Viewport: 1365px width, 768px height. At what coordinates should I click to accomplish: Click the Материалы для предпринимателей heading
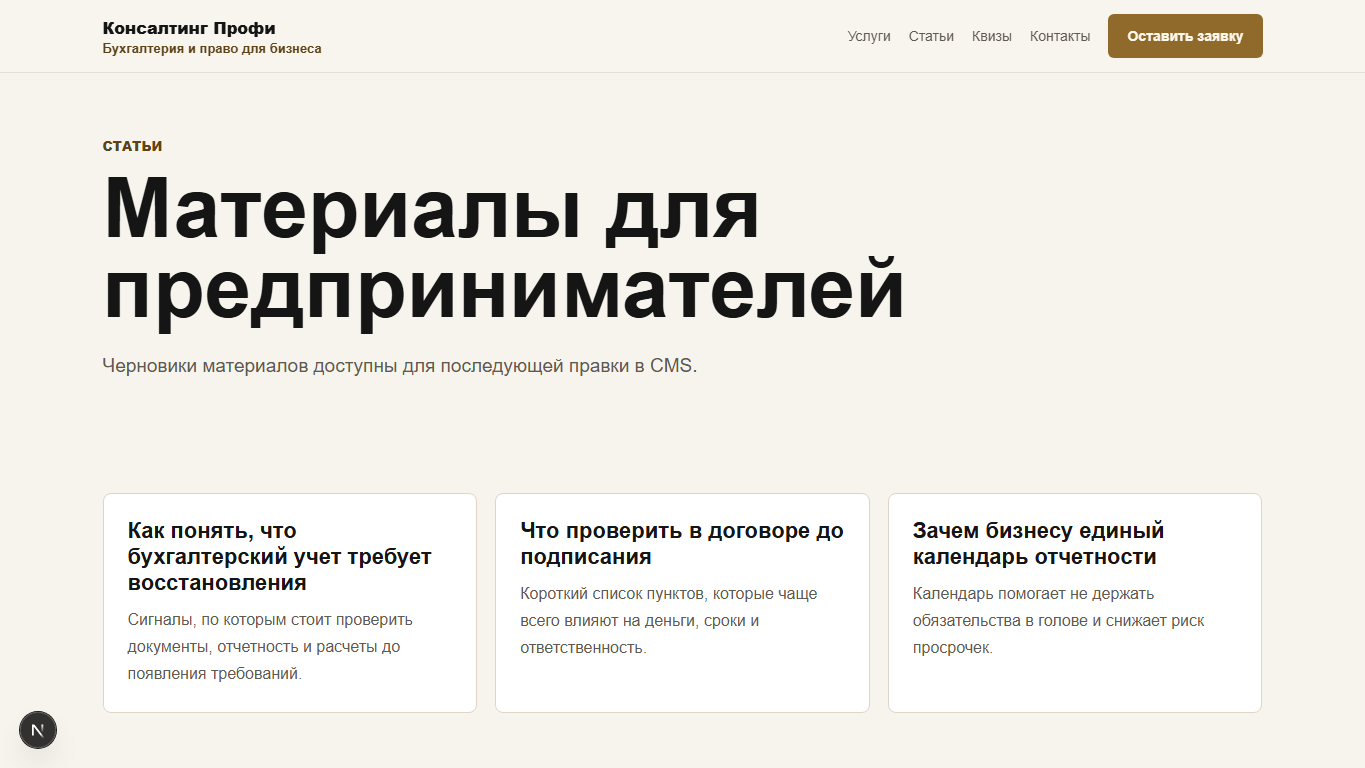[504, 249]
